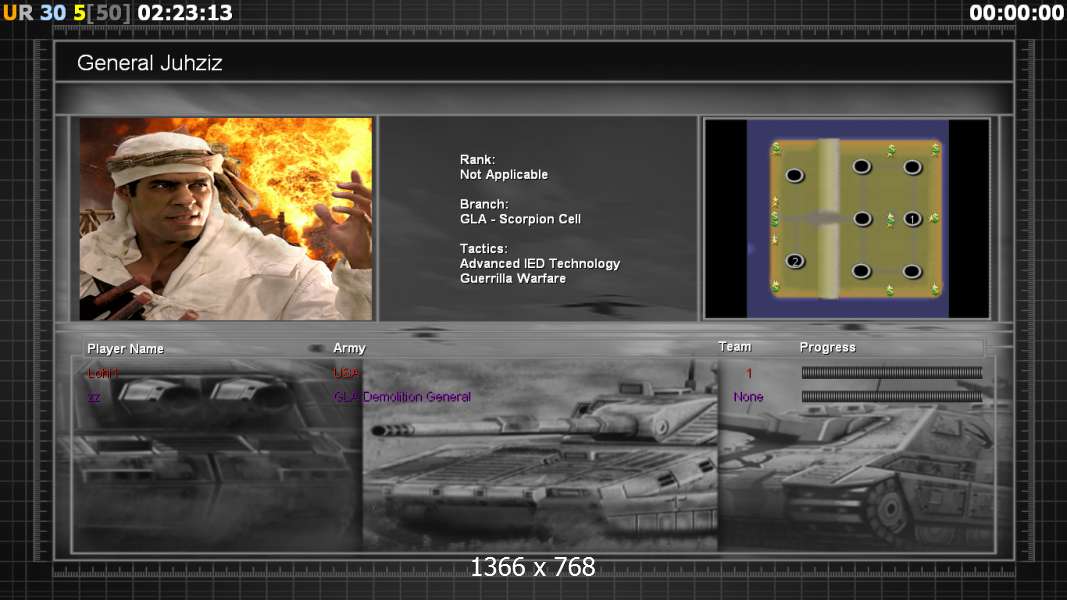Click the "Advanced IED Technology" tactic
The height and width of the screenshot is (600, 1067).
[540, 263]
